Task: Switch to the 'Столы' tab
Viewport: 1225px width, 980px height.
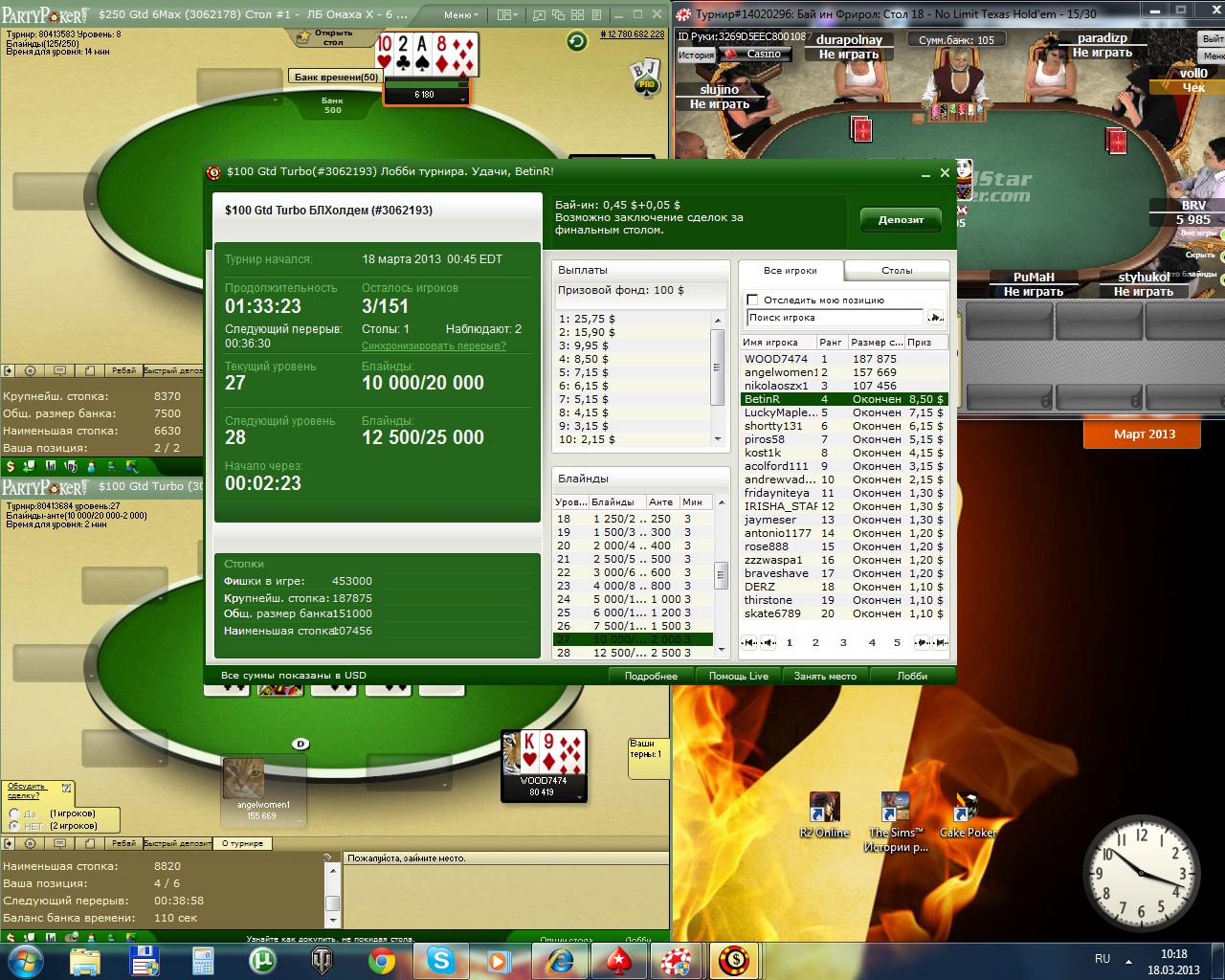Action: (897, 271)
